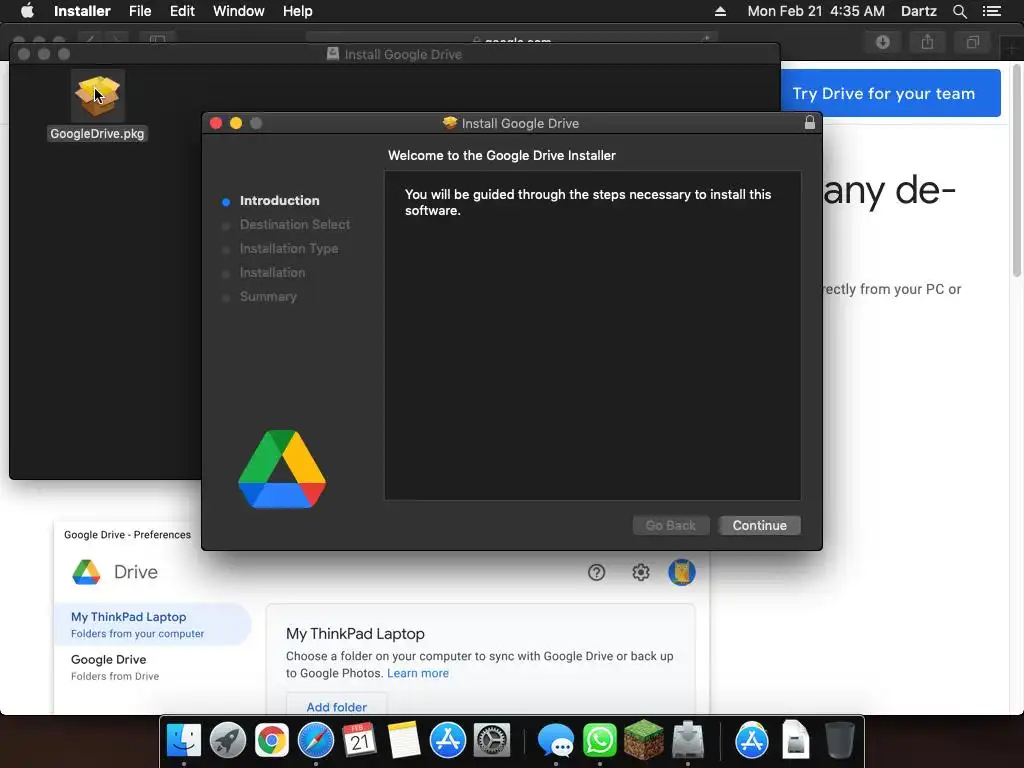Open the Window menu
The height and width of the screenshot is (768, 1024).
[x=238, y=11]
